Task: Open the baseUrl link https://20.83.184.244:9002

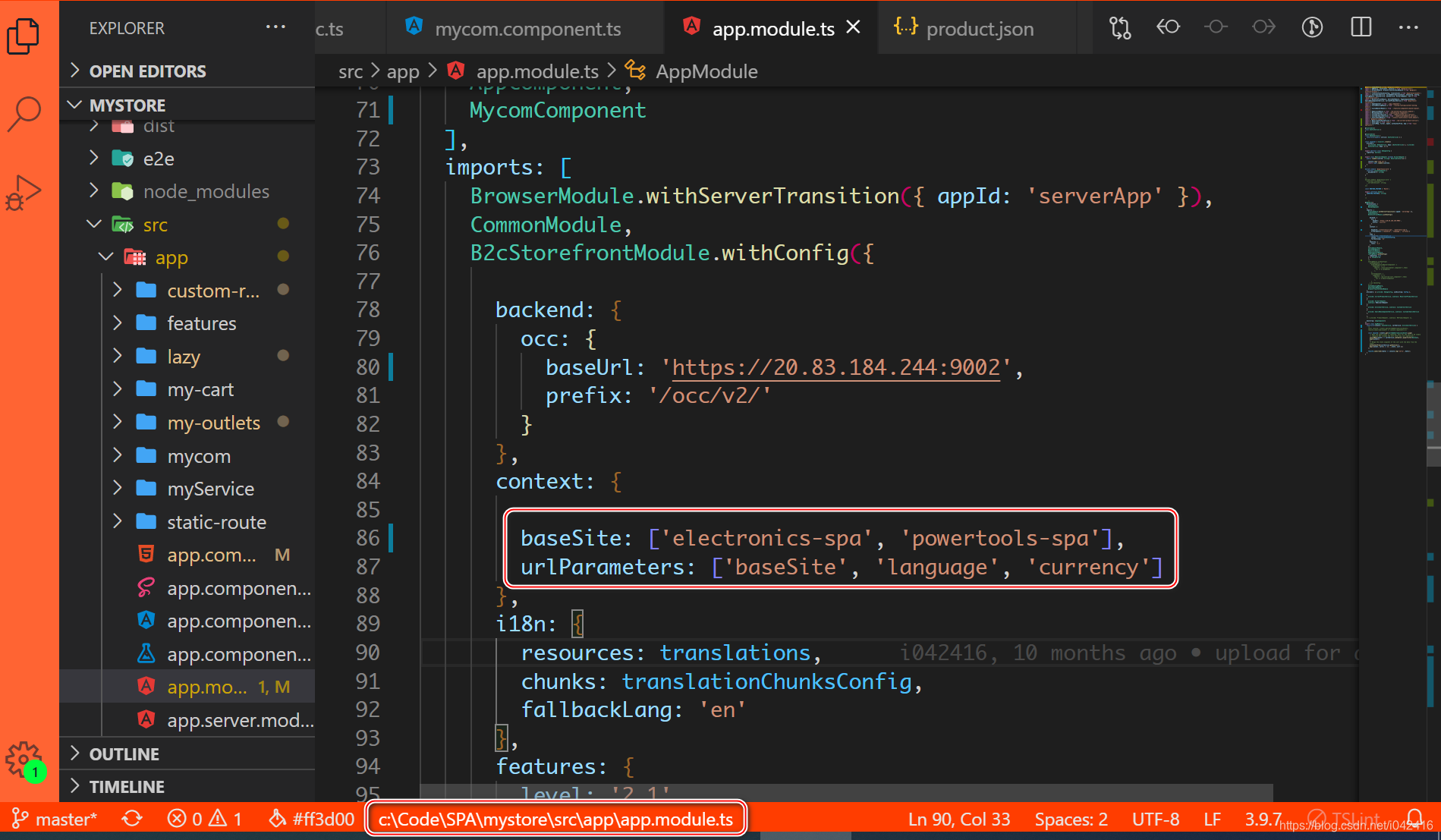Action: click(x=836, y=367)
